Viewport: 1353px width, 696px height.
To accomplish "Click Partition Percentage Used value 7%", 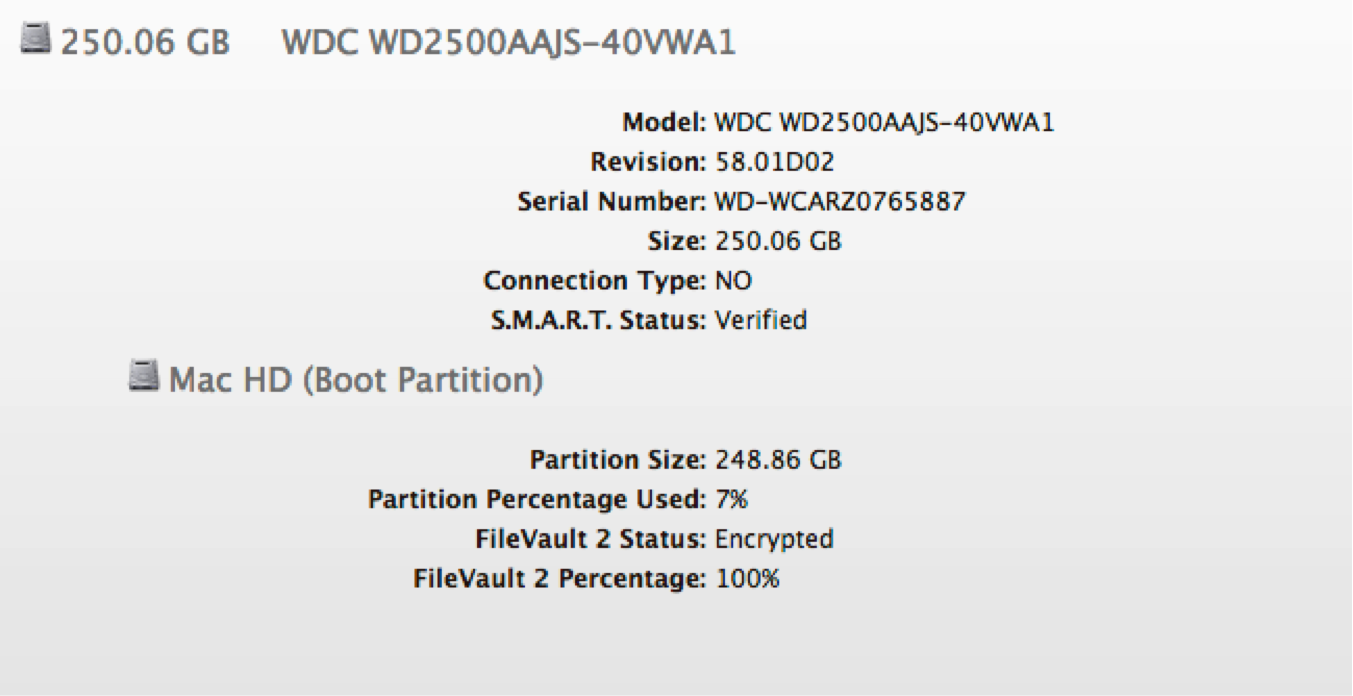I will pyautogui.click(x=731, y=499).
